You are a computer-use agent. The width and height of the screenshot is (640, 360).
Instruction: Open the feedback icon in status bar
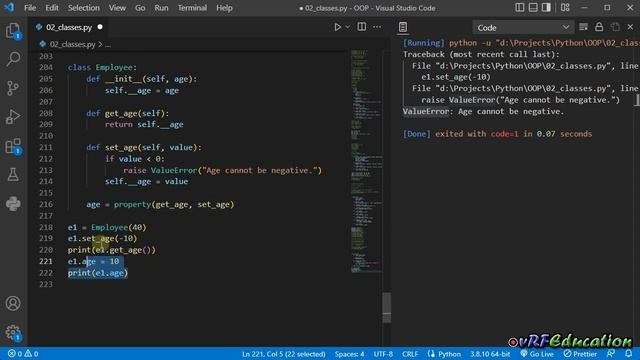click(x=611, y=353)
